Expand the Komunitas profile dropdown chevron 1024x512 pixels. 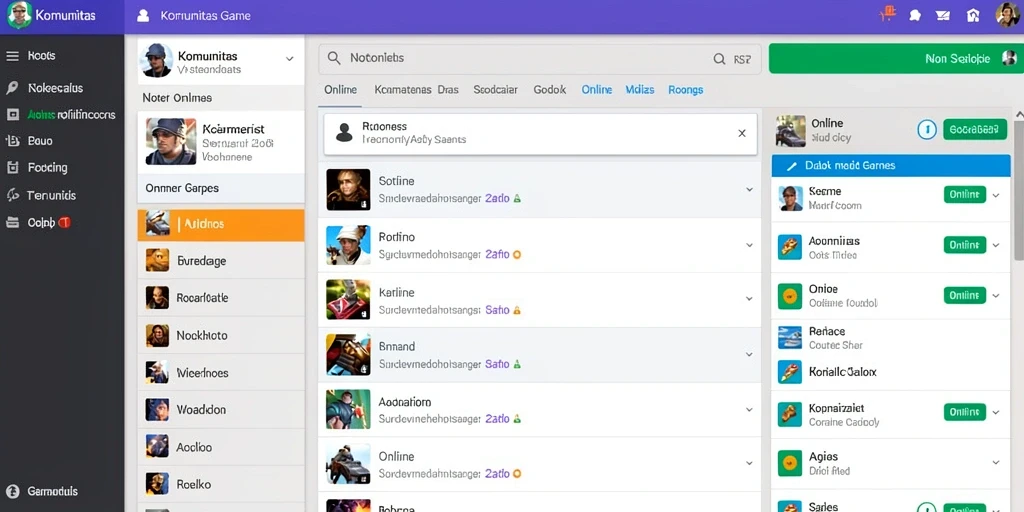coord(289,59)
